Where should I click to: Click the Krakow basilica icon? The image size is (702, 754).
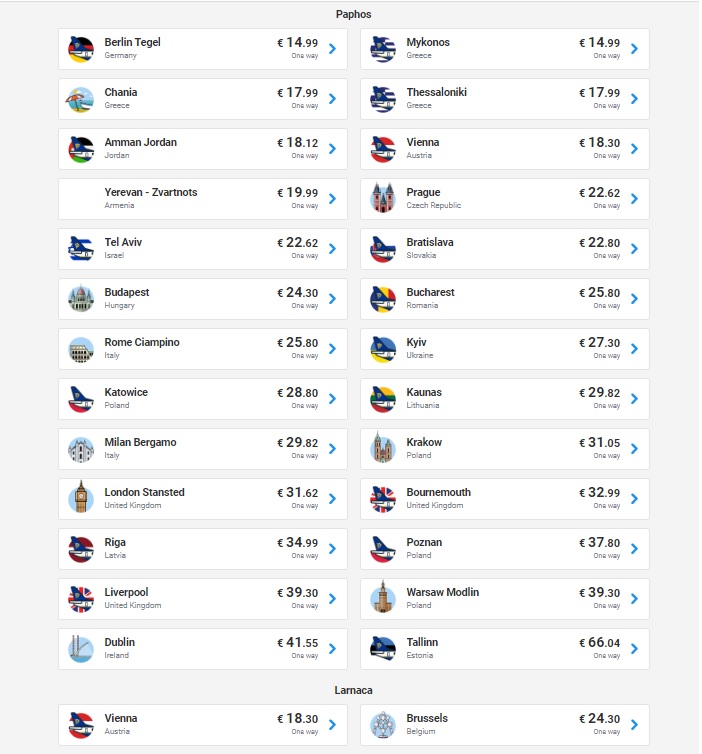(383, 448)
